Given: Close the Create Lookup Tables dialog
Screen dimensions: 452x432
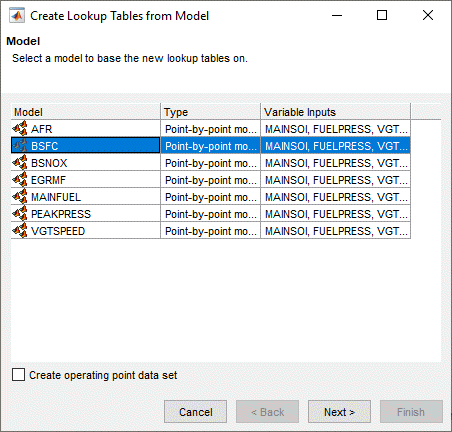Looking at the screenshot, I should [x=428, y=15].
